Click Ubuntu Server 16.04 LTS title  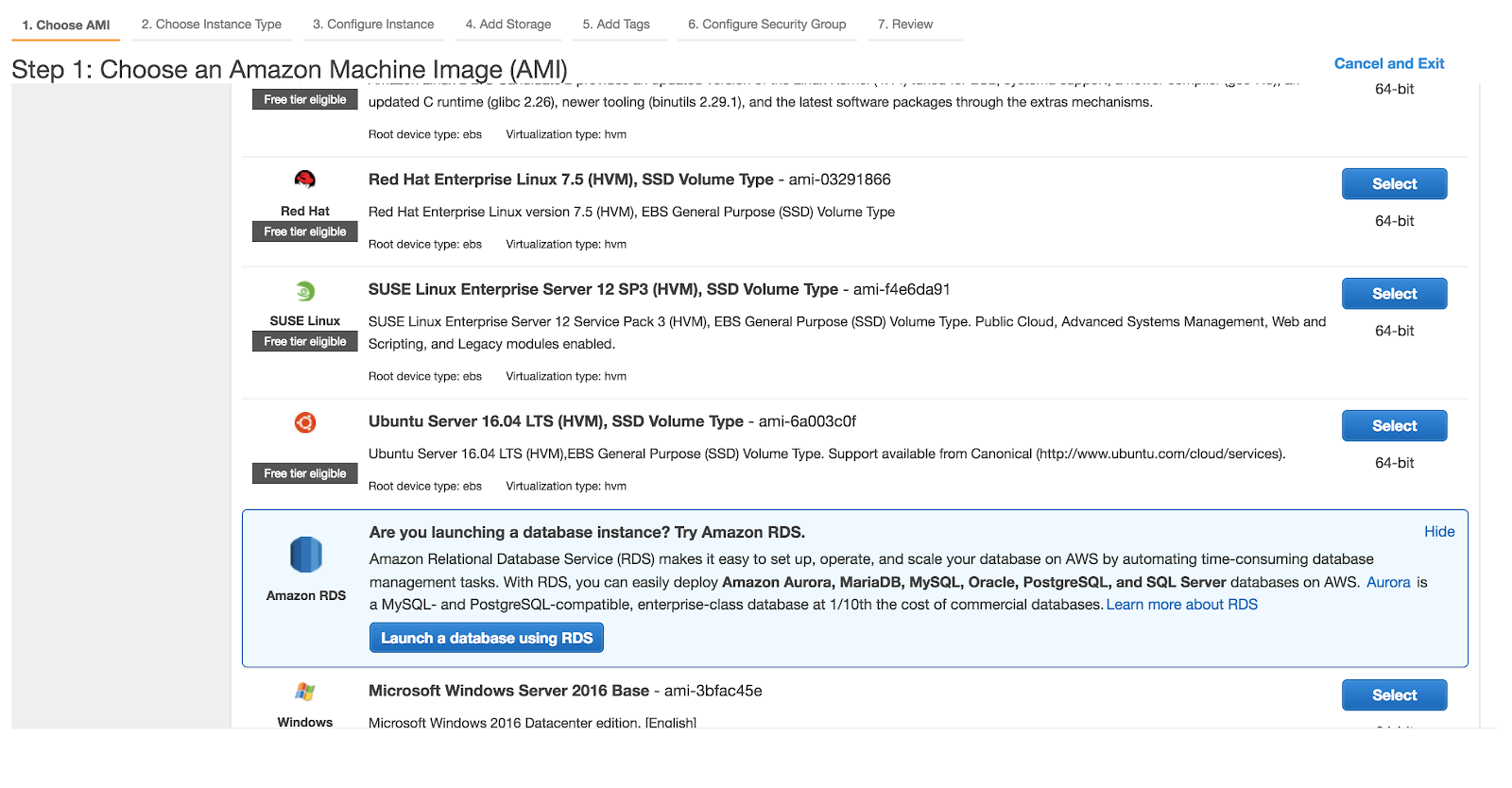[556, 421]
